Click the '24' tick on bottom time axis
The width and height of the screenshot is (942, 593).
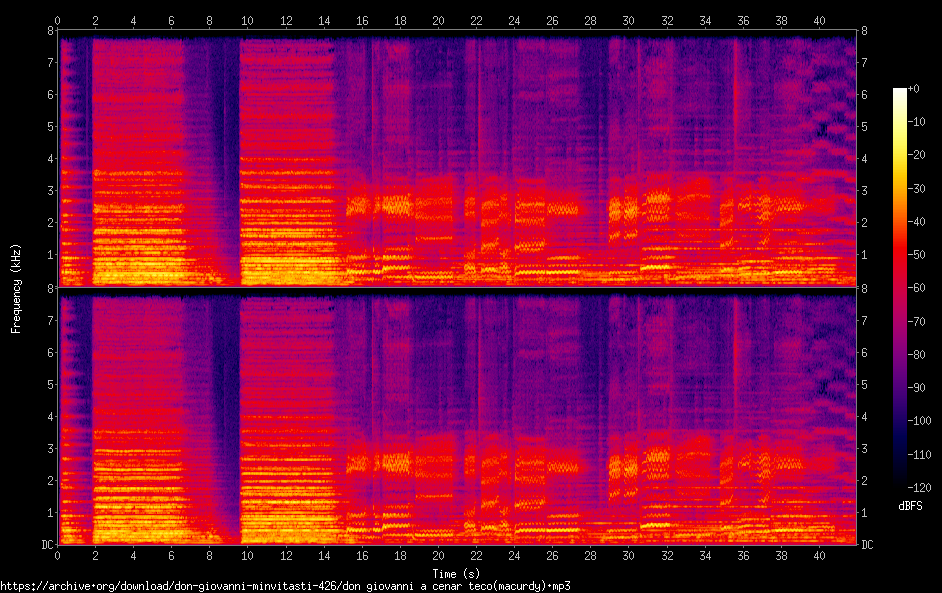click(514, 556)
